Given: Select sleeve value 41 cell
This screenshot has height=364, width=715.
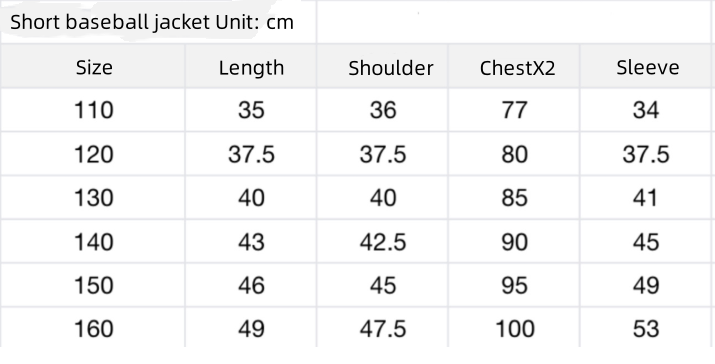Looking at the screenshot, I should pyautogui.click(x=646, y=198).
